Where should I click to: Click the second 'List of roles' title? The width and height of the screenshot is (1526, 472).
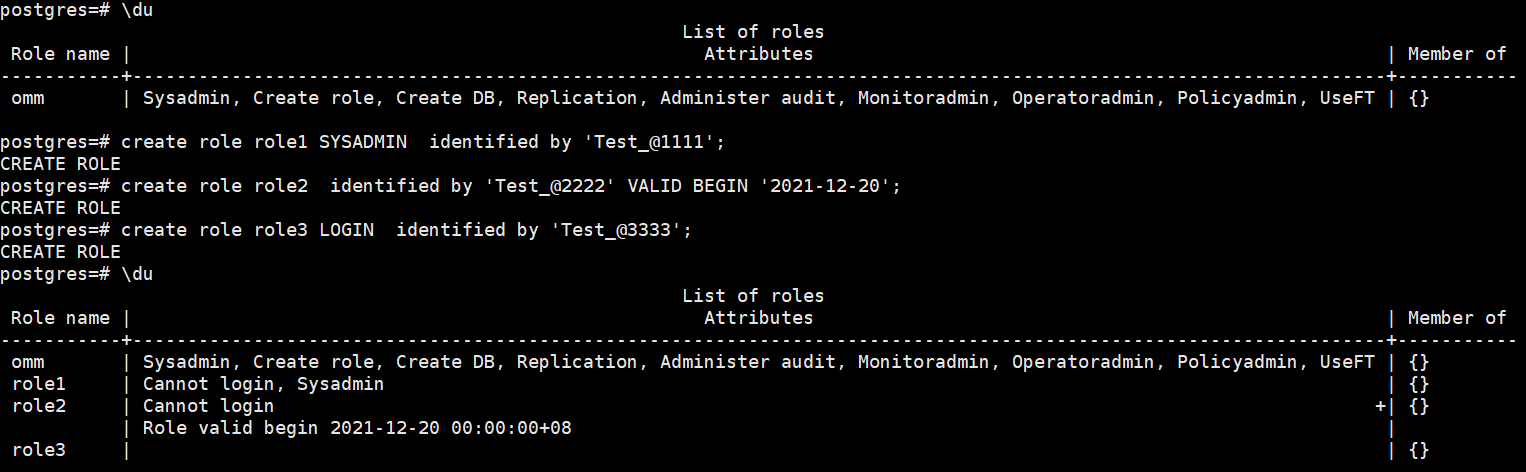tap(753, 296)
